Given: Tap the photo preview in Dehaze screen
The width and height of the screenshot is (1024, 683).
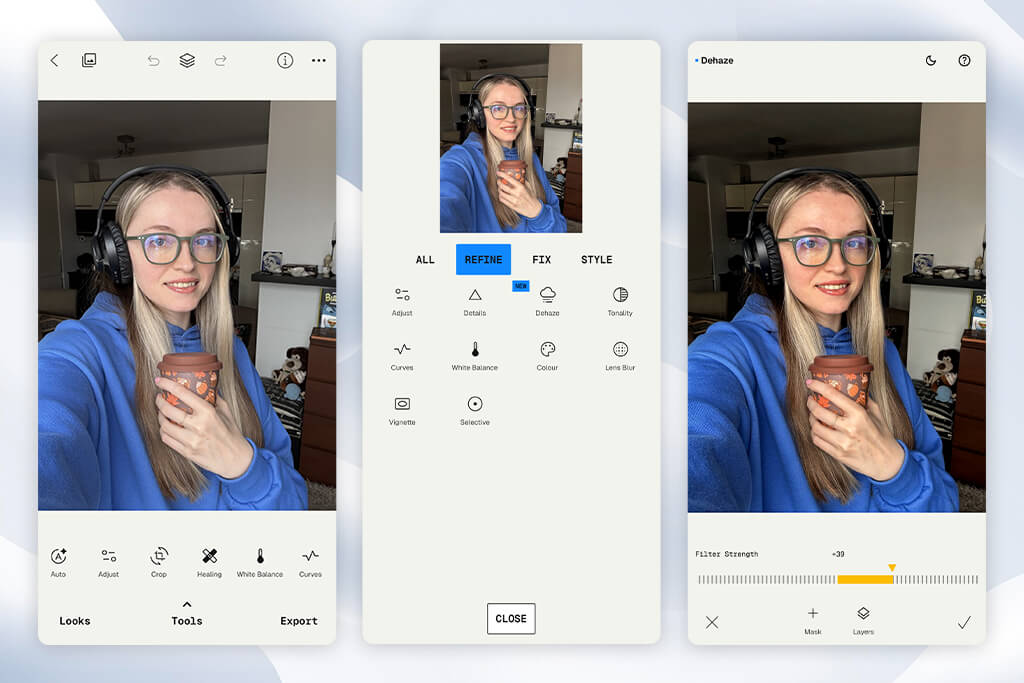Looking at the screenshot, I should tap(837, 307).
